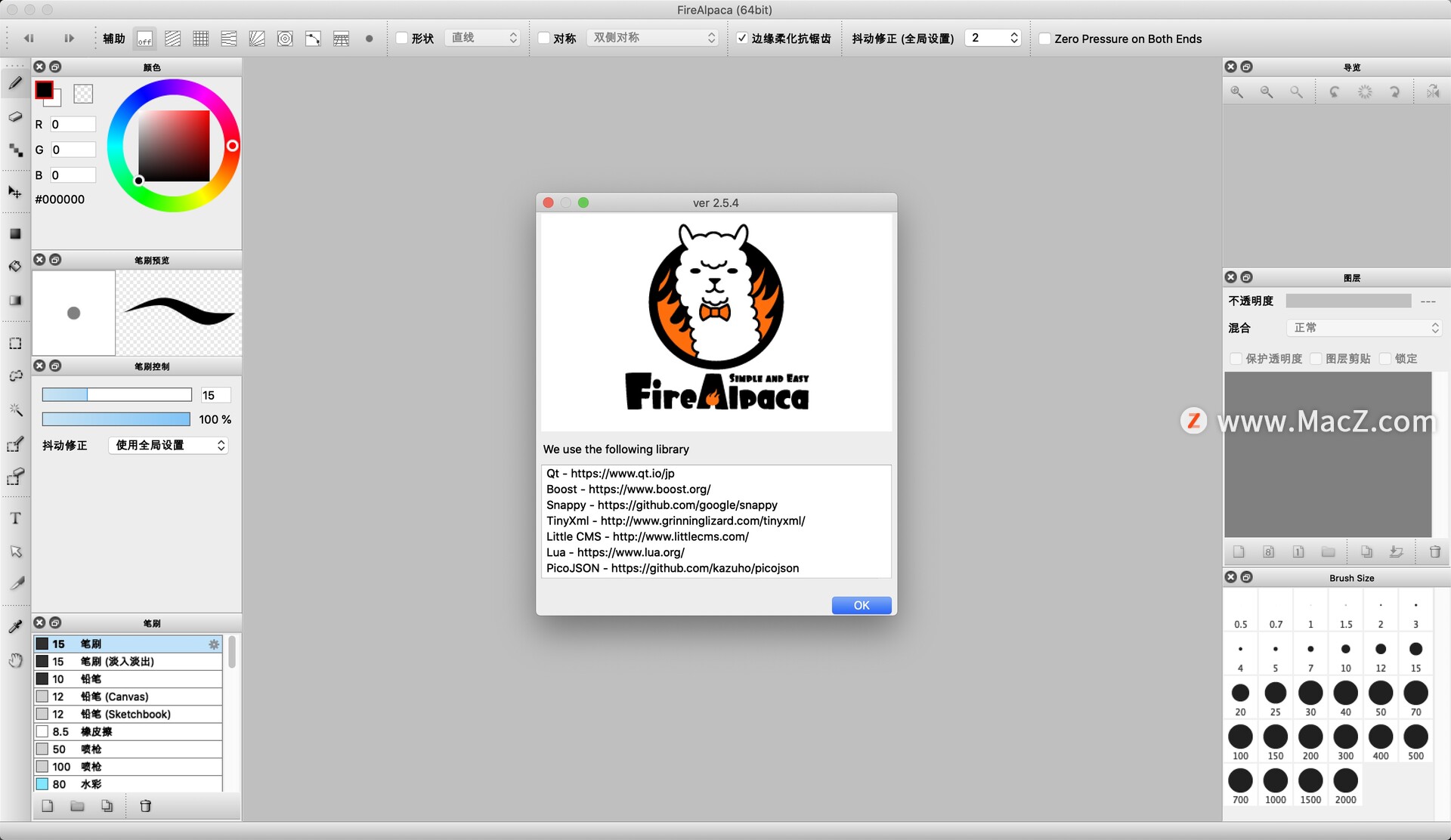This screenshot has width=1451, height=840.
Task: Select the Fill rectangle tool
Action: pyautogui.click(x=15, y=233)
